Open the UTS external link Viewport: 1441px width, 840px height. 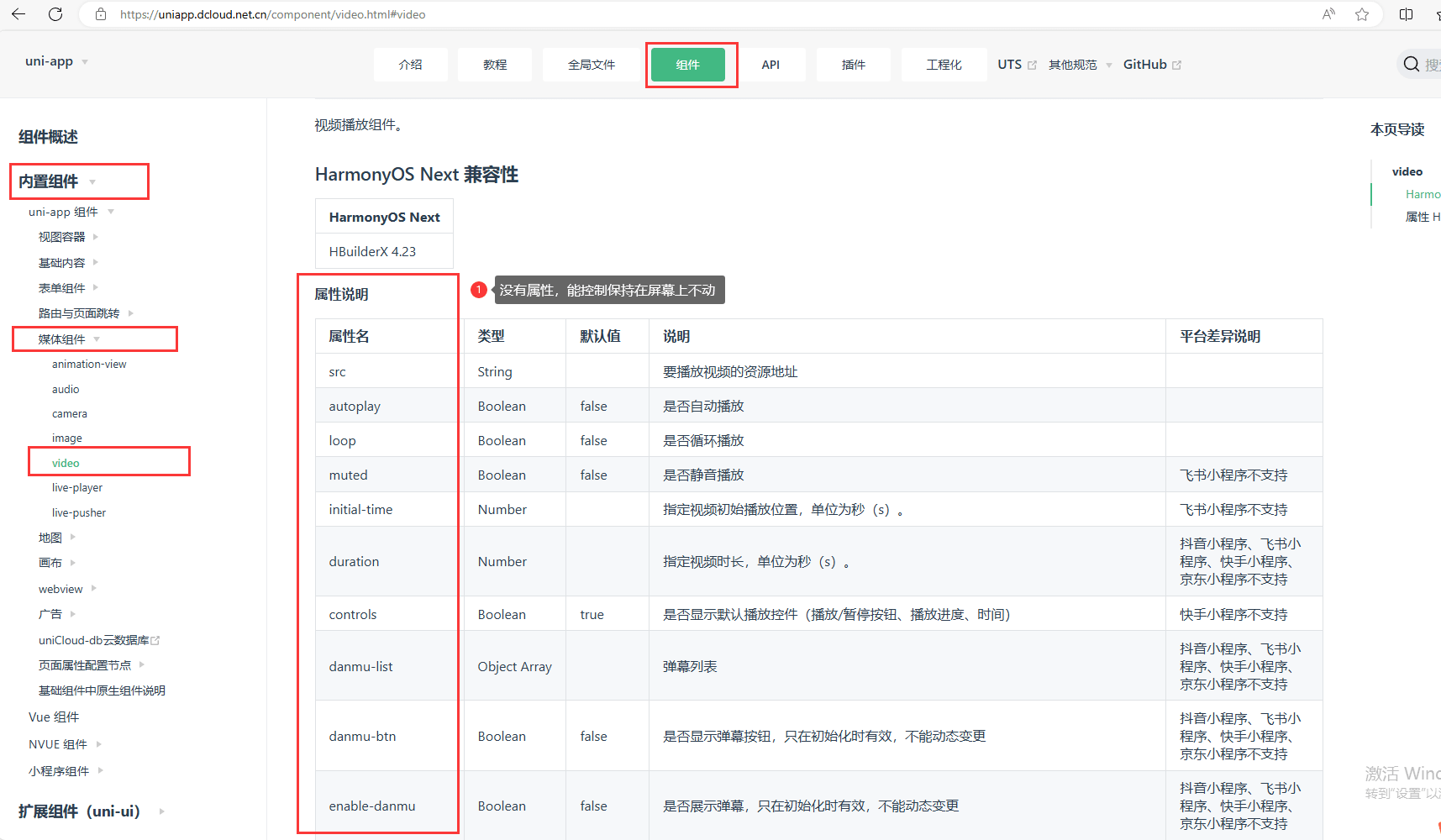click(x=1017, y=65)
